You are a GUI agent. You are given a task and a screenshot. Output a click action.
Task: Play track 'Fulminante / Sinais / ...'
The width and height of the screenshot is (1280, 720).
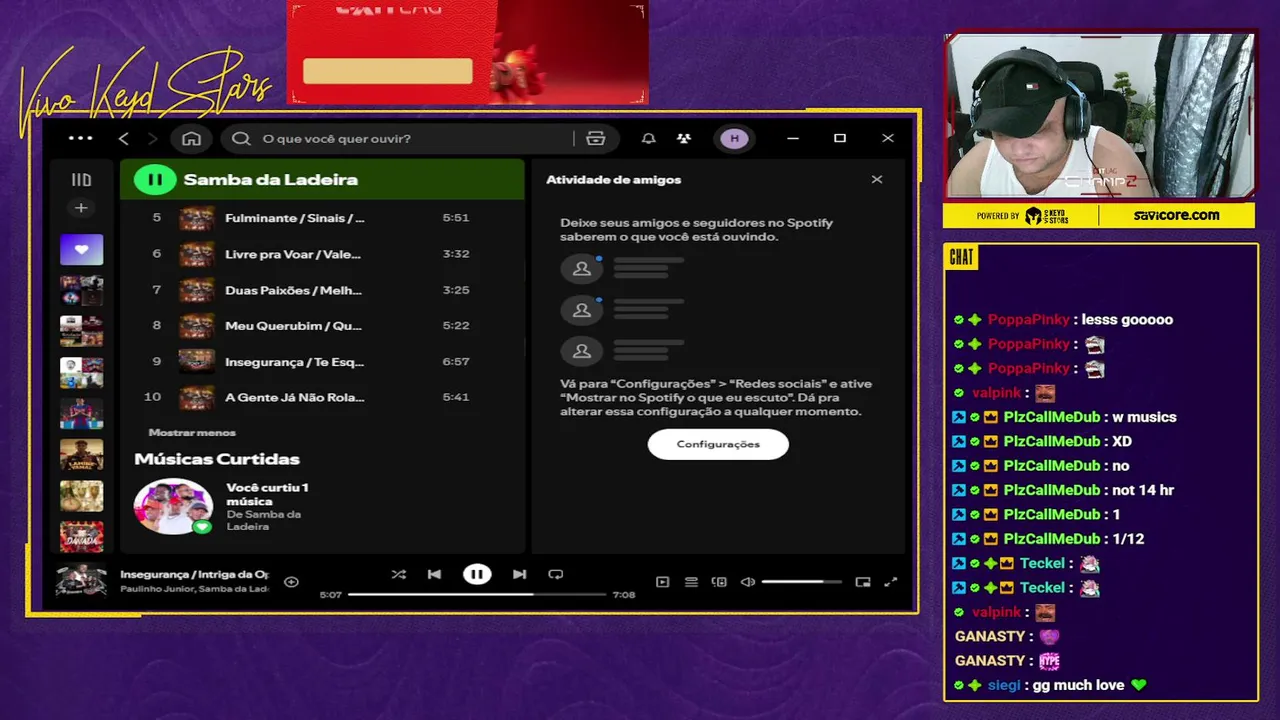(323, 218)
